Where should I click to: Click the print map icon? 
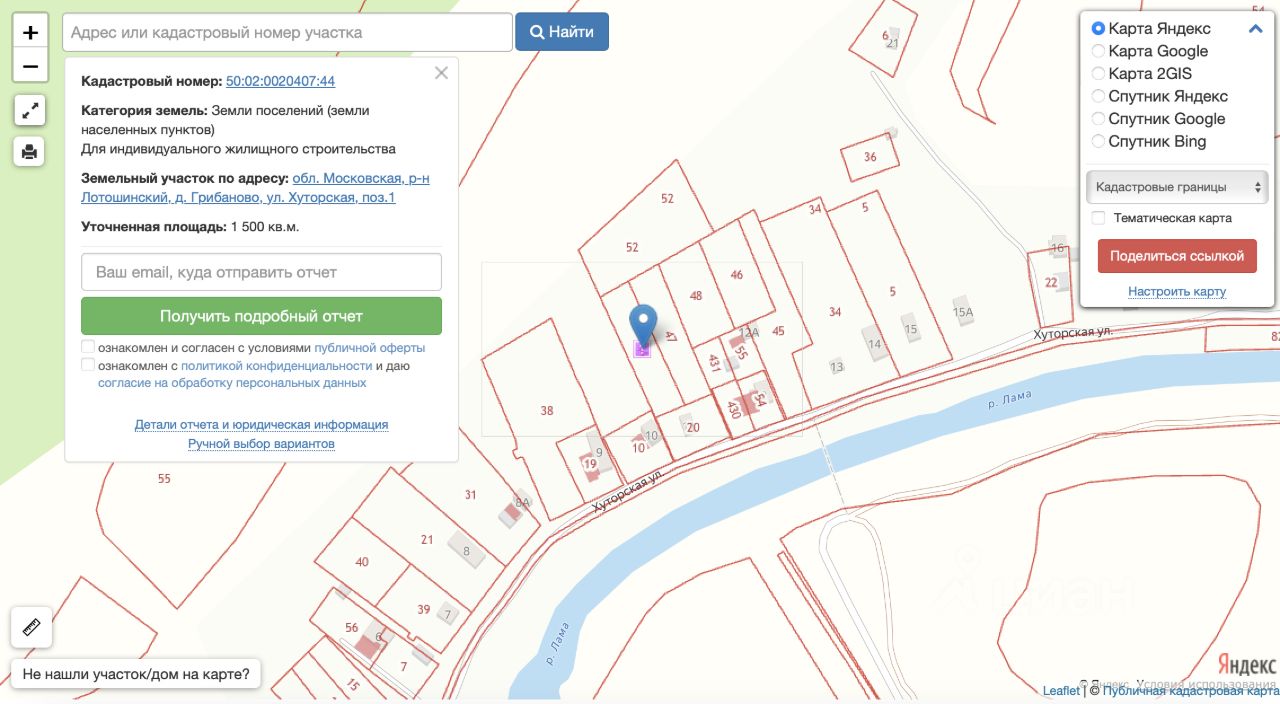point(30,151)
